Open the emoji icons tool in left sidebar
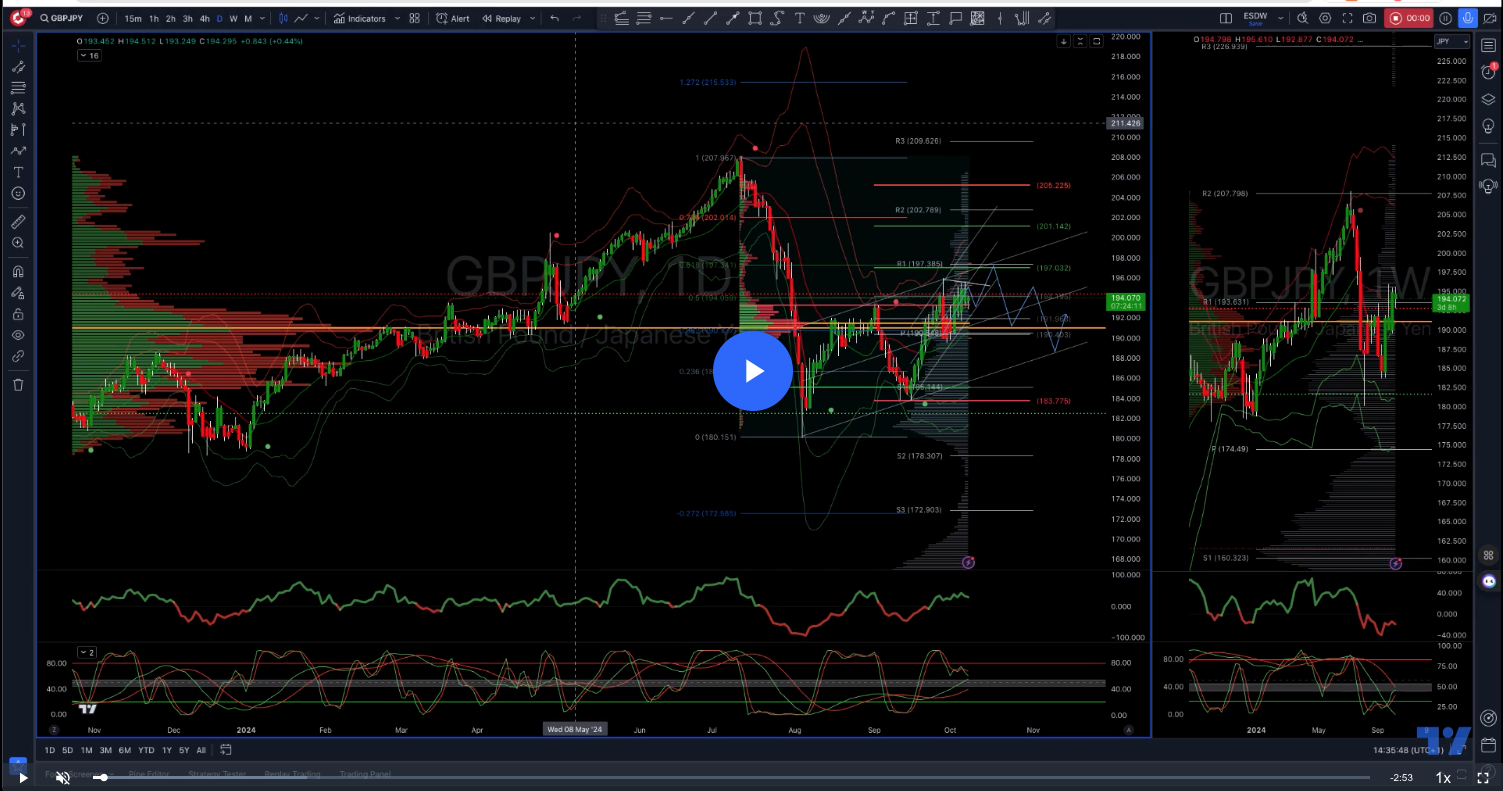 pyautogui.click(x=18, y=193)
